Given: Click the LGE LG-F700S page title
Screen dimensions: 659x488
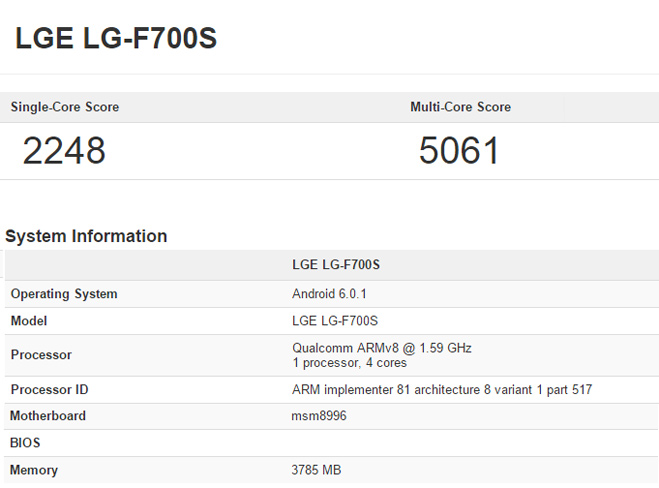Looking at the screenshot, I should coord(116,38).
